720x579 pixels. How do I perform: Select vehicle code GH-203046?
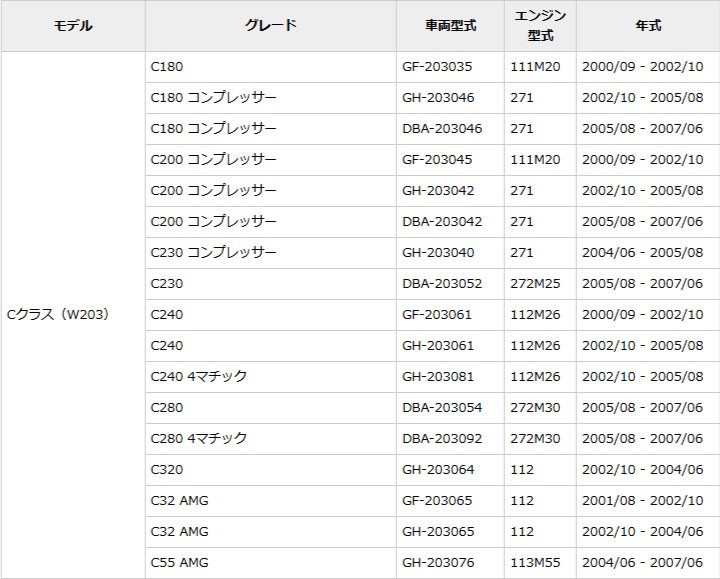[438, 98]
